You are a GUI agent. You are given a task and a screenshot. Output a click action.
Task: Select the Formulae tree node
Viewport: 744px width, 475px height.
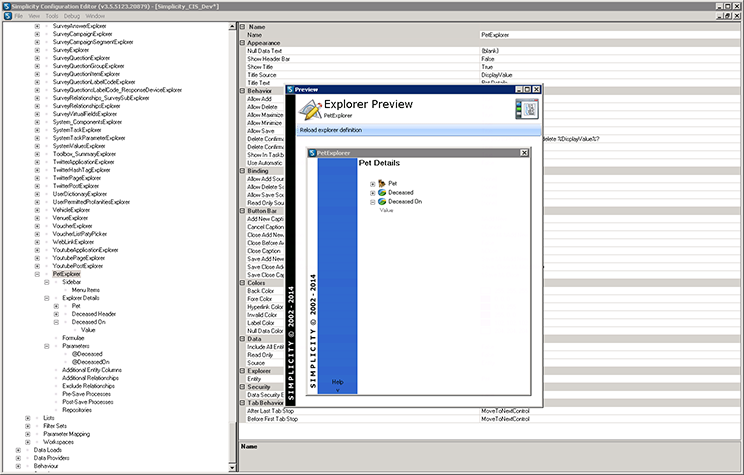73,338
